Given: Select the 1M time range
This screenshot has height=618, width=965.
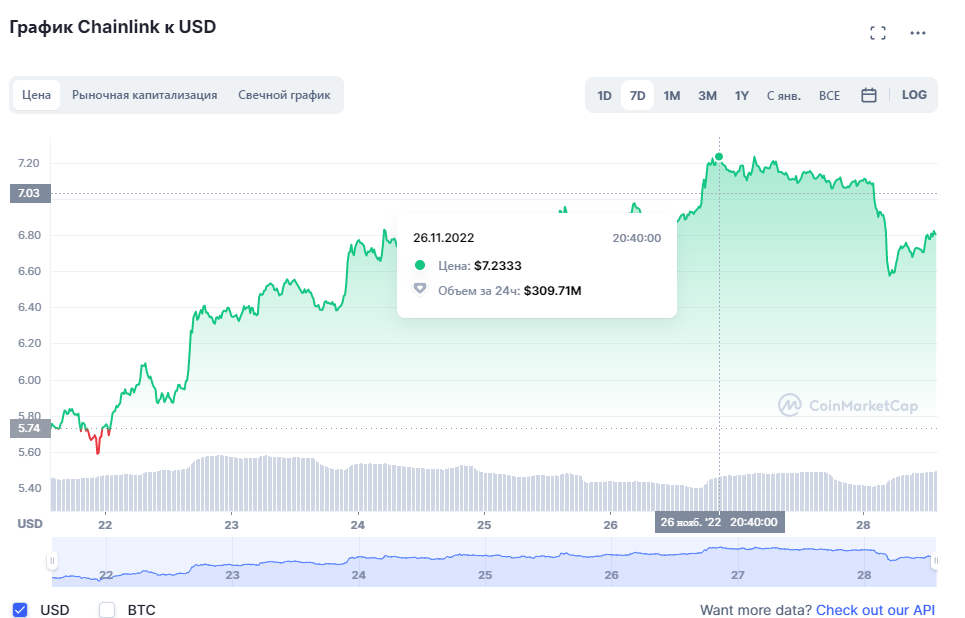Looking at the screenshot, I should [671, 96].
